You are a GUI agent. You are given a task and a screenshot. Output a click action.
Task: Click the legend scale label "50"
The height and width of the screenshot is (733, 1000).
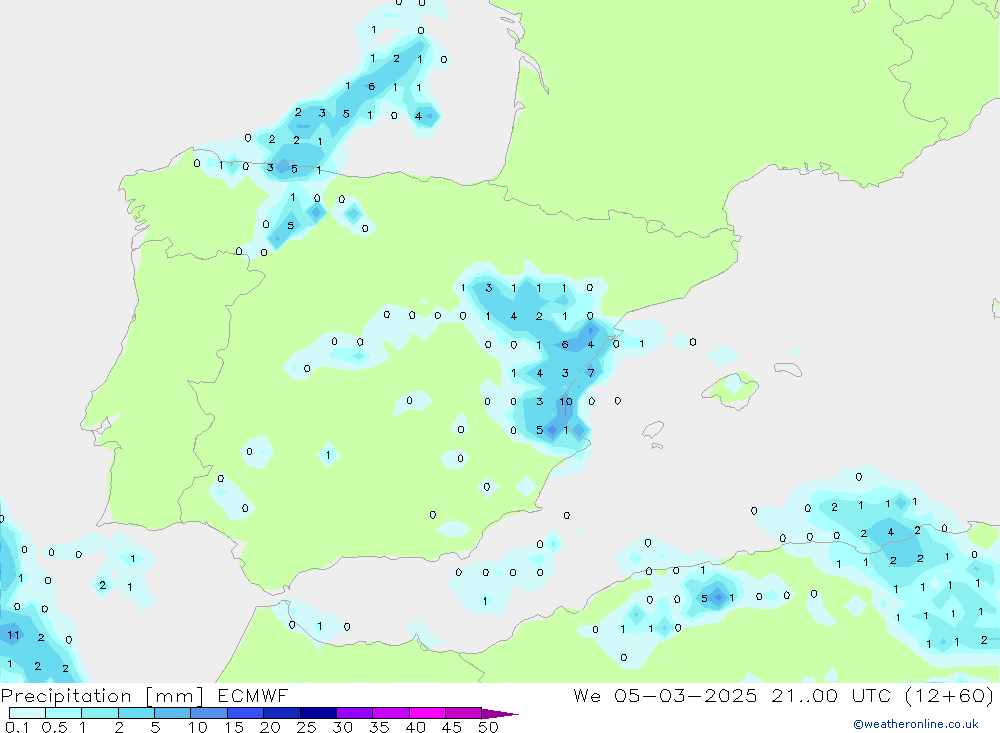pyautogui.click(x=488, y=727)
